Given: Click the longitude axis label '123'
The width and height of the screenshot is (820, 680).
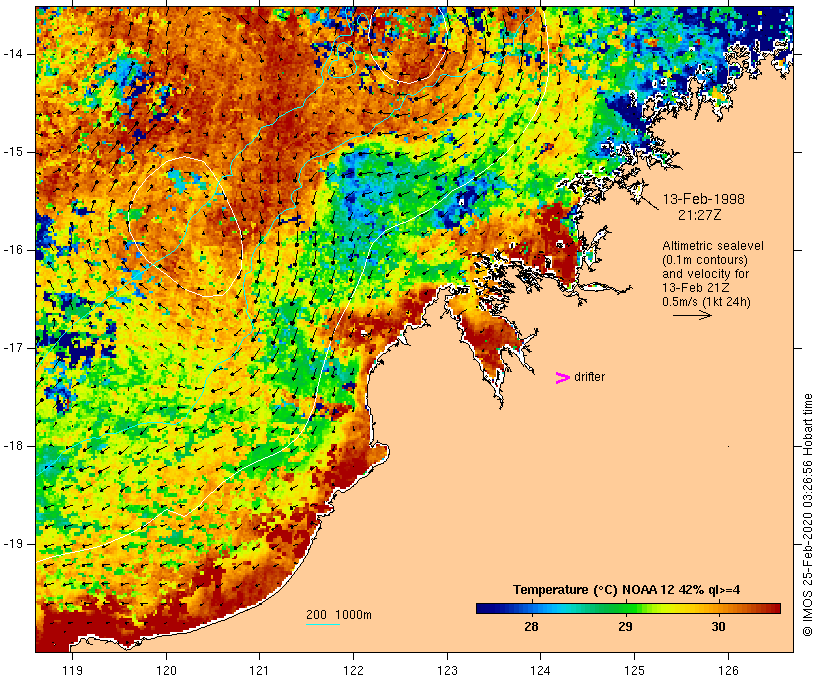Looking at the screenshot, I should tap(447, 671).
